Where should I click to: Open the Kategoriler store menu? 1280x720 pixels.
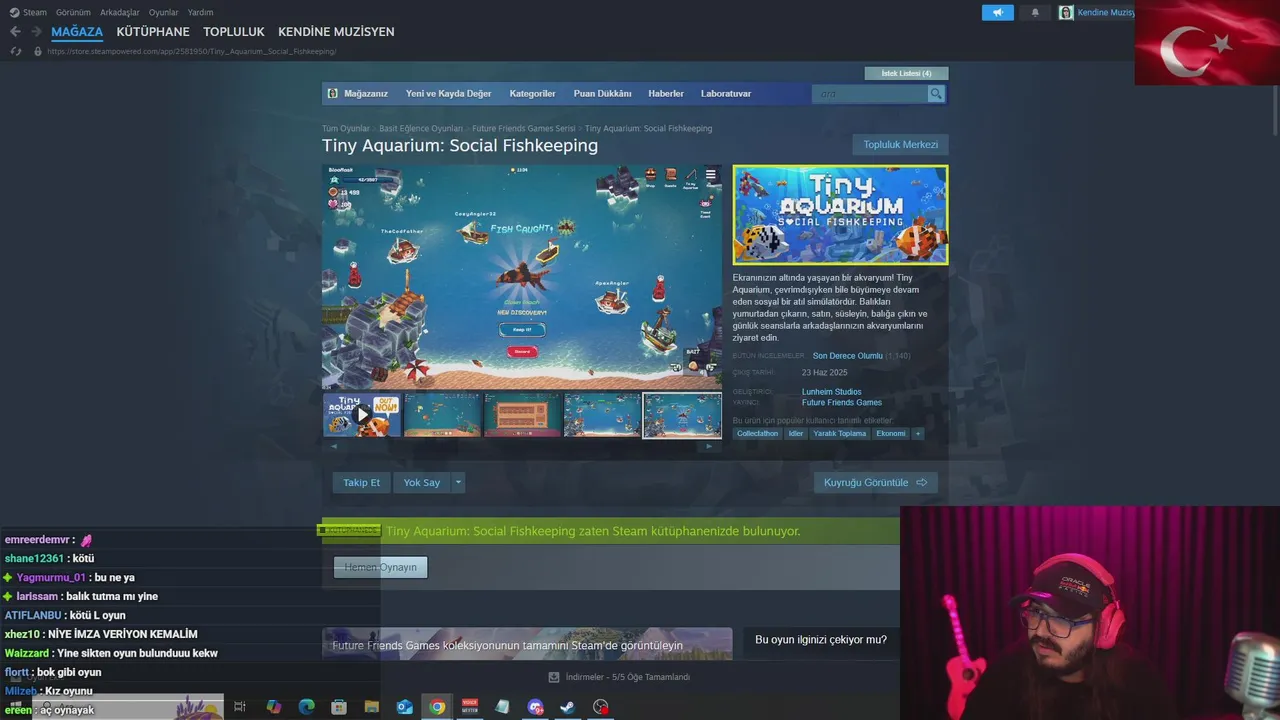pyautogui.click(x=532, y=94)
